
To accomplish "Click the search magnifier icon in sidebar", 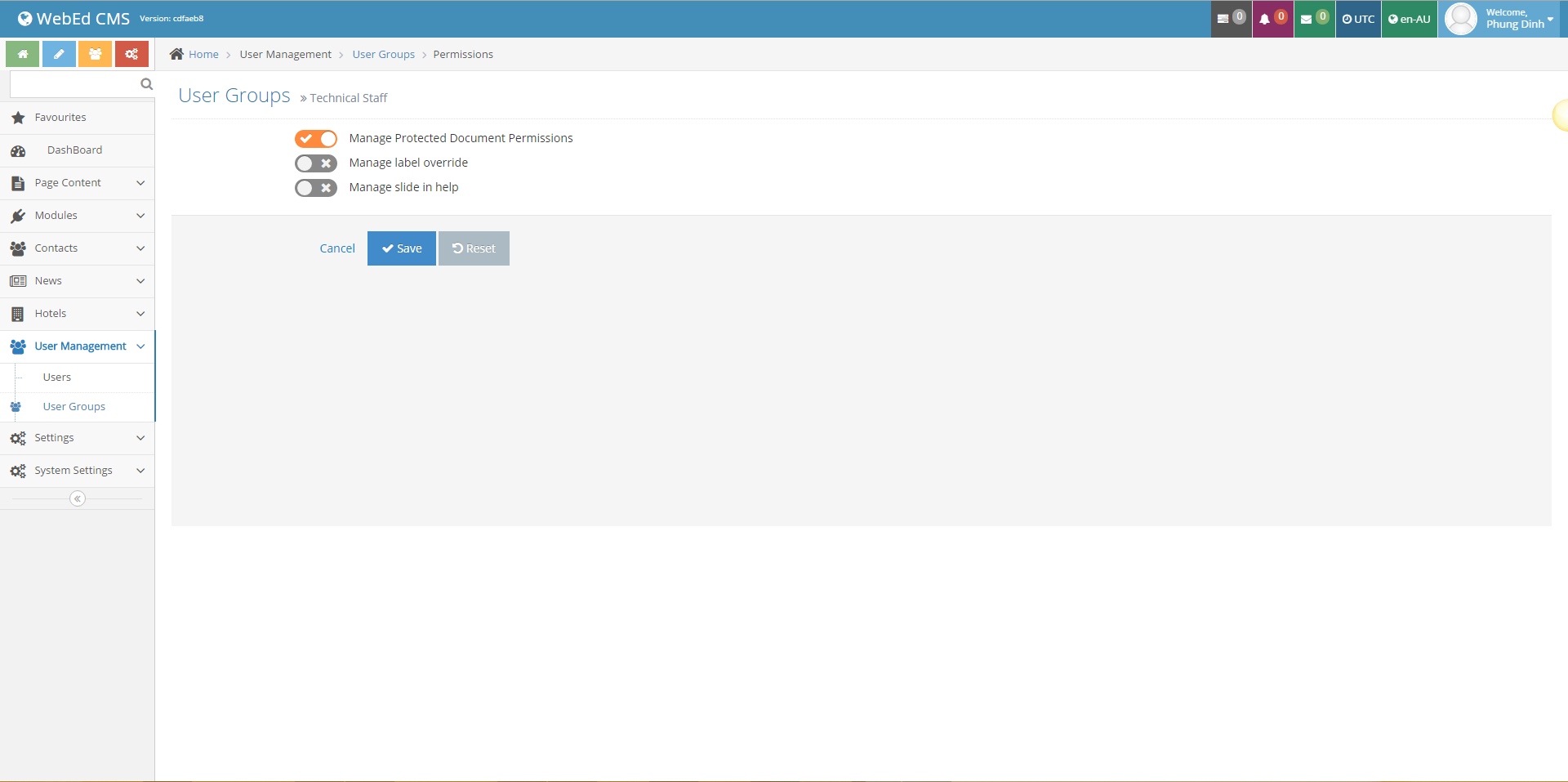I will point(147,84).
